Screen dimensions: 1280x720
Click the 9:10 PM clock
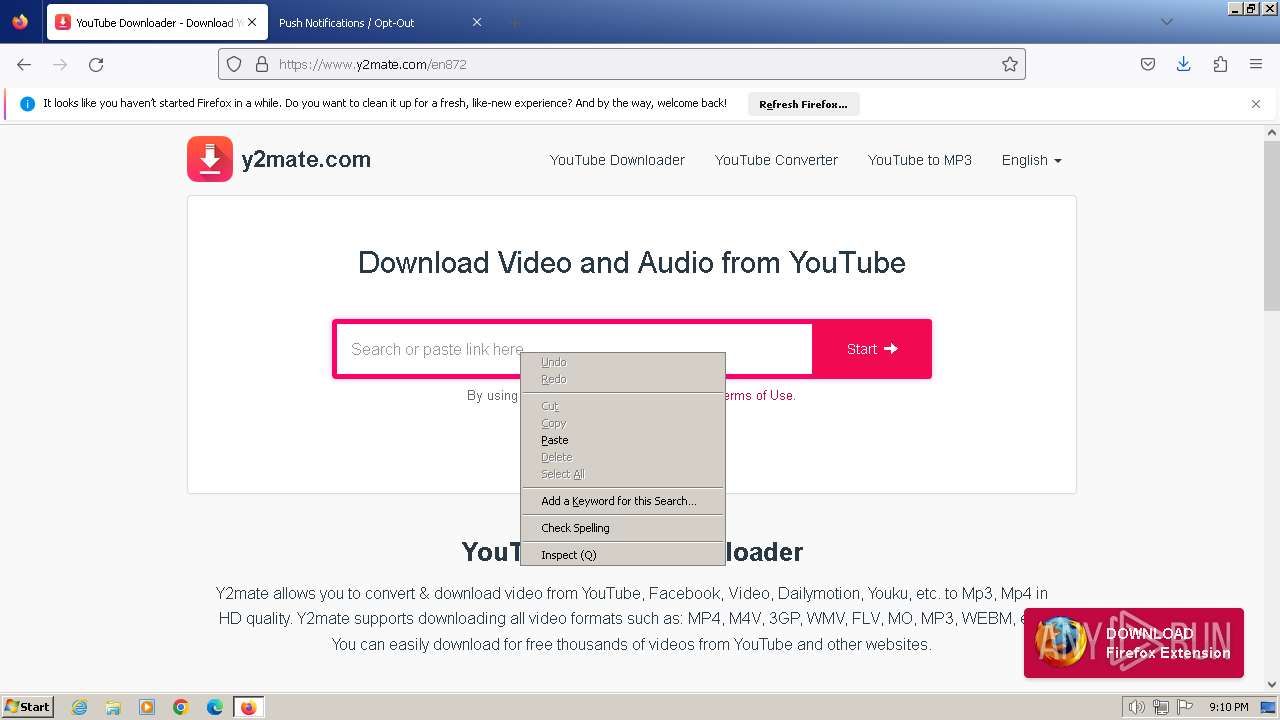click(x=1229, y=707)
